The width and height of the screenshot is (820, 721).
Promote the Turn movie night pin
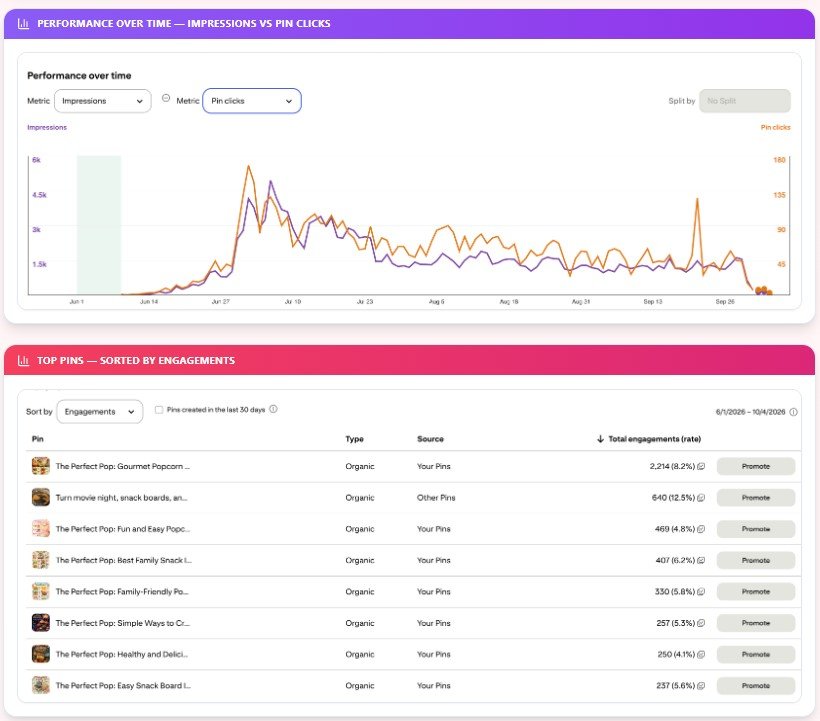click(x=756, y=498)
